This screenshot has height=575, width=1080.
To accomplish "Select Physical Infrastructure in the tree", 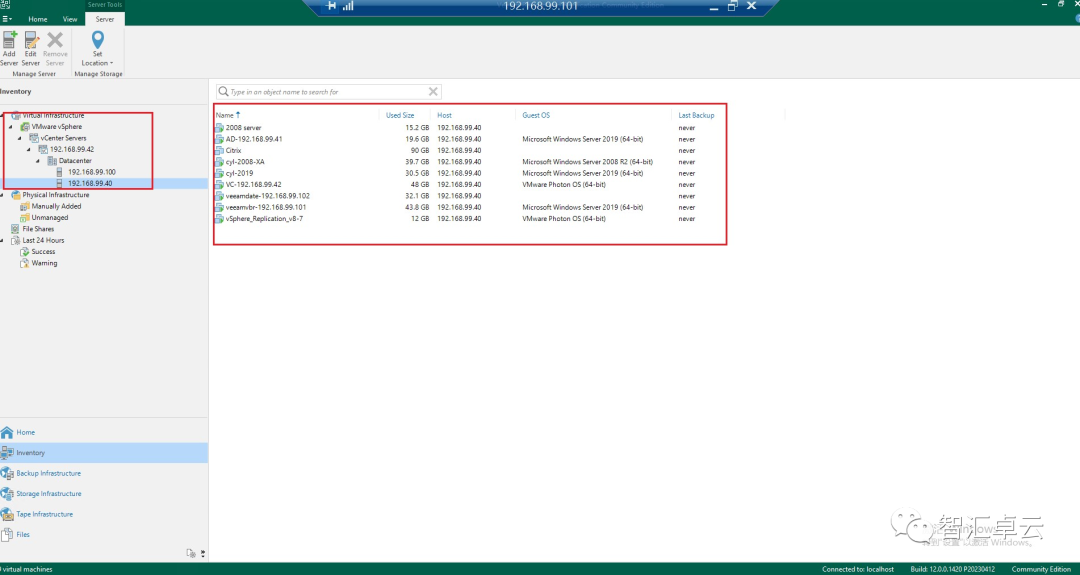I will tap(55, 195).
